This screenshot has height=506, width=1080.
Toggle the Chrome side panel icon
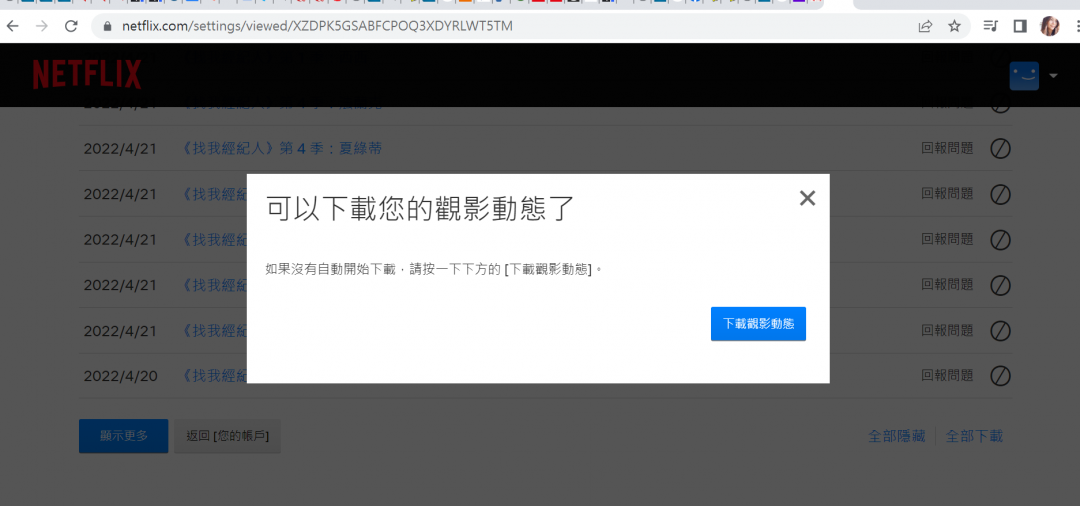1020,26
